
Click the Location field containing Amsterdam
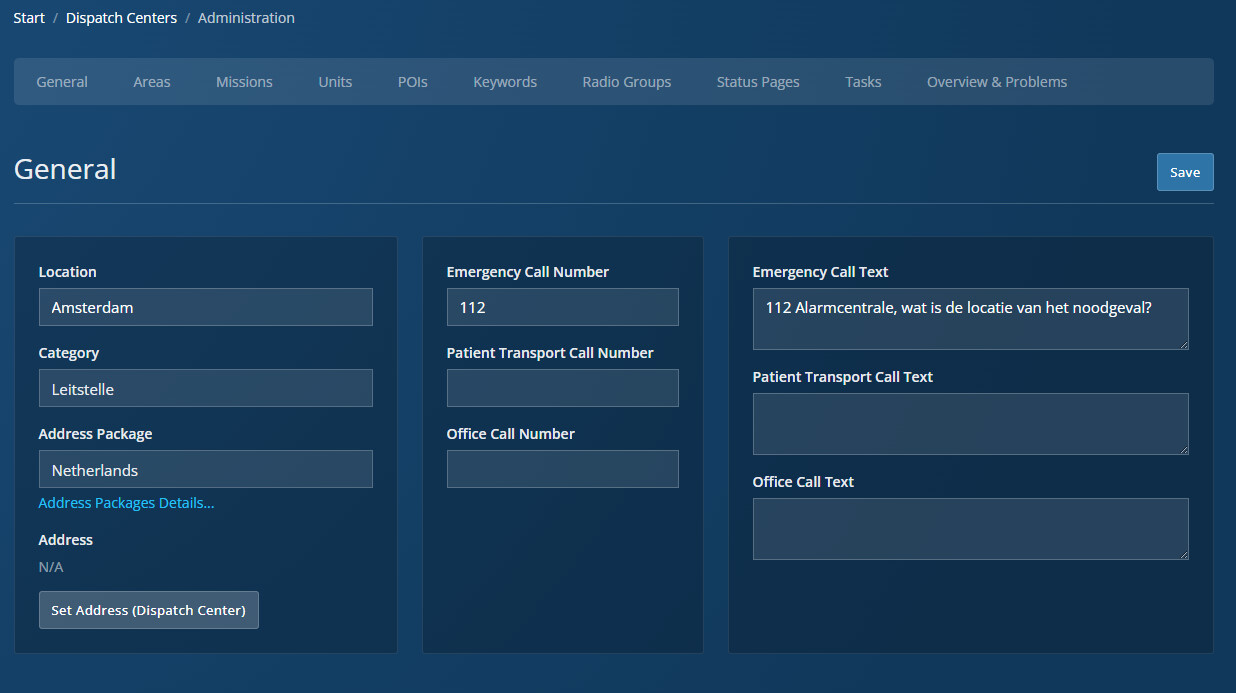coord(205,307)
